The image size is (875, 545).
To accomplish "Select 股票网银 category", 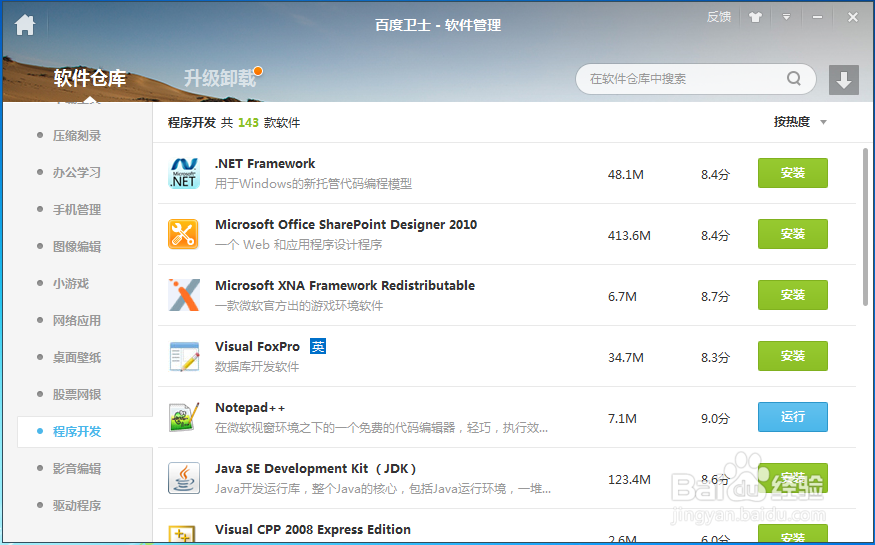I will click(x=77, y=394).
